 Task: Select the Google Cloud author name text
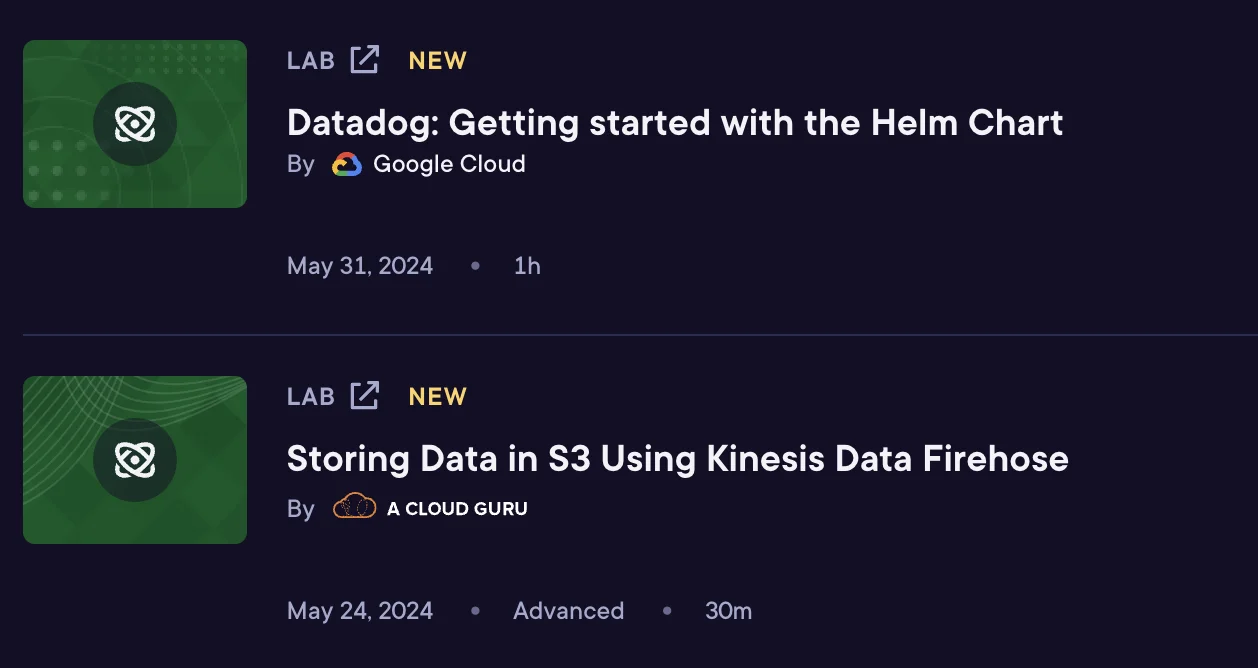pos(448,163)
